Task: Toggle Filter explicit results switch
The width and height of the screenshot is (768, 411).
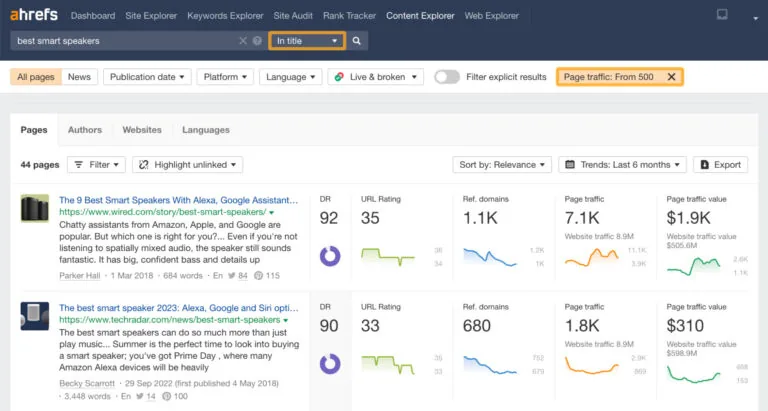Action: pyautogui.click(x=447, y=77)
